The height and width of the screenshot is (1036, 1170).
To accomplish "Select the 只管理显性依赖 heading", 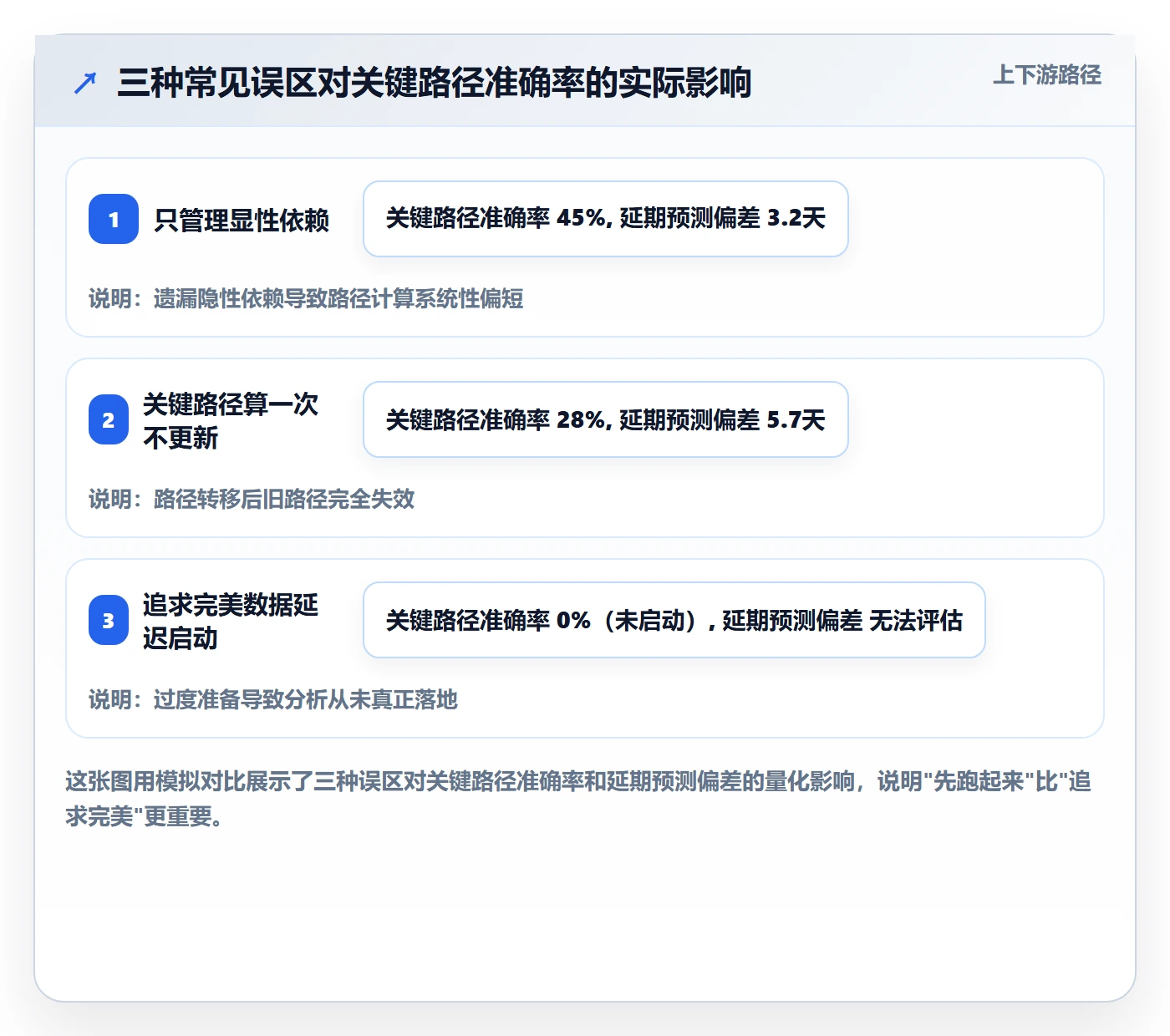I will (x=242, y=220).
